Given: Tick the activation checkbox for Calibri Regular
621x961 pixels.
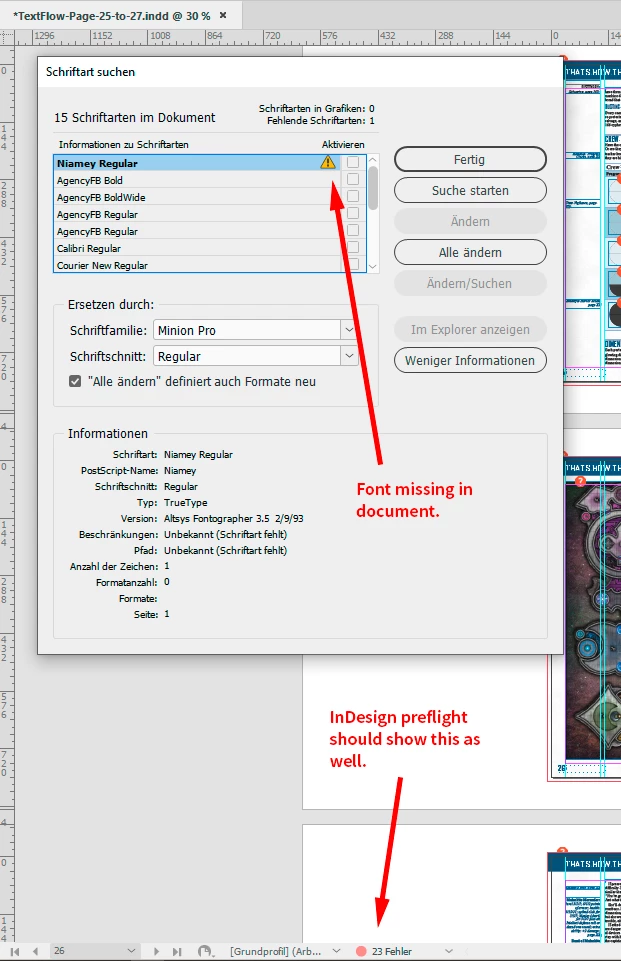Looking at the screenshot, I should 352,247.
